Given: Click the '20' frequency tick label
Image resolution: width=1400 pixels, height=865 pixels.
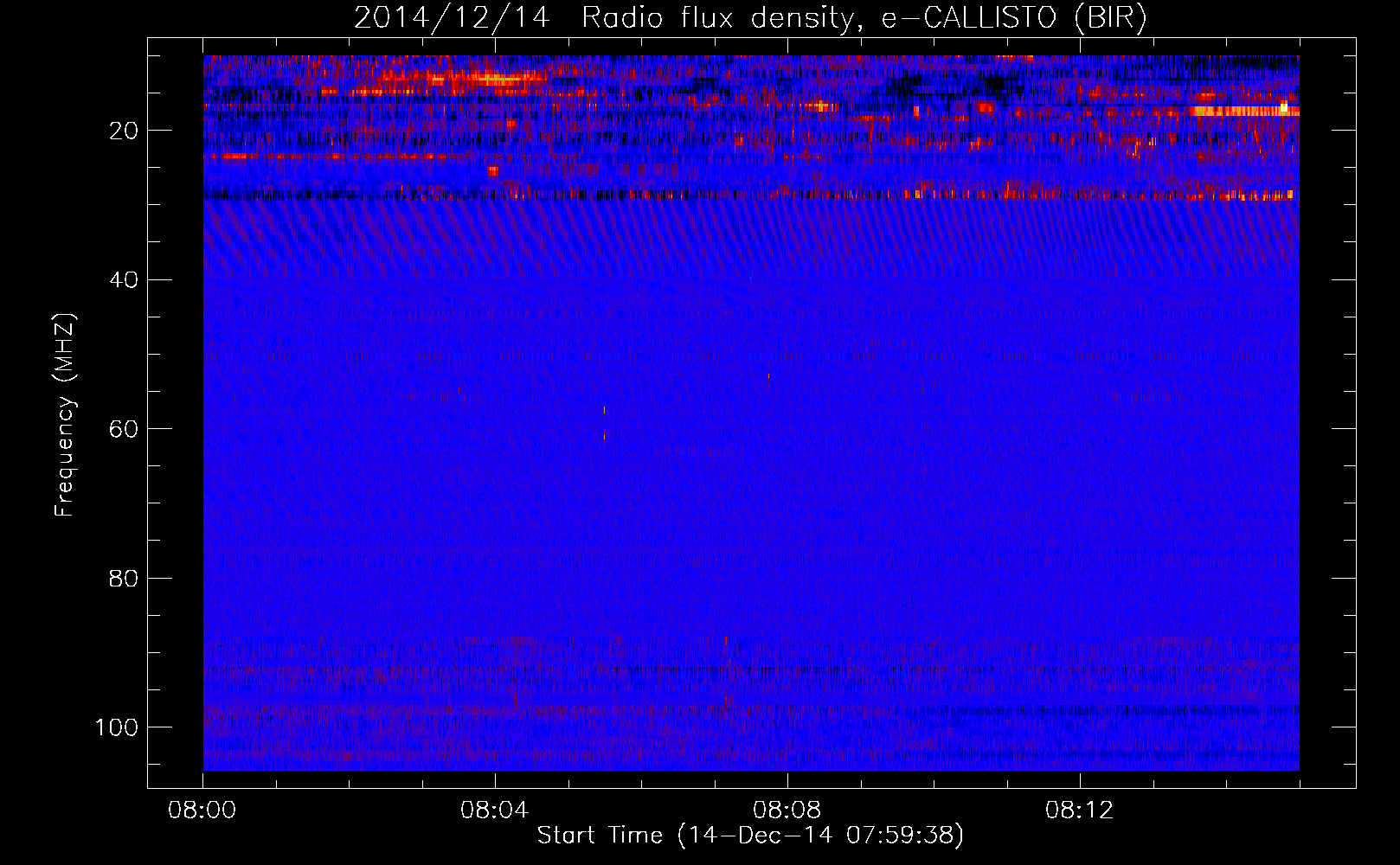Looking at the screenshot, I should (125, 131).
